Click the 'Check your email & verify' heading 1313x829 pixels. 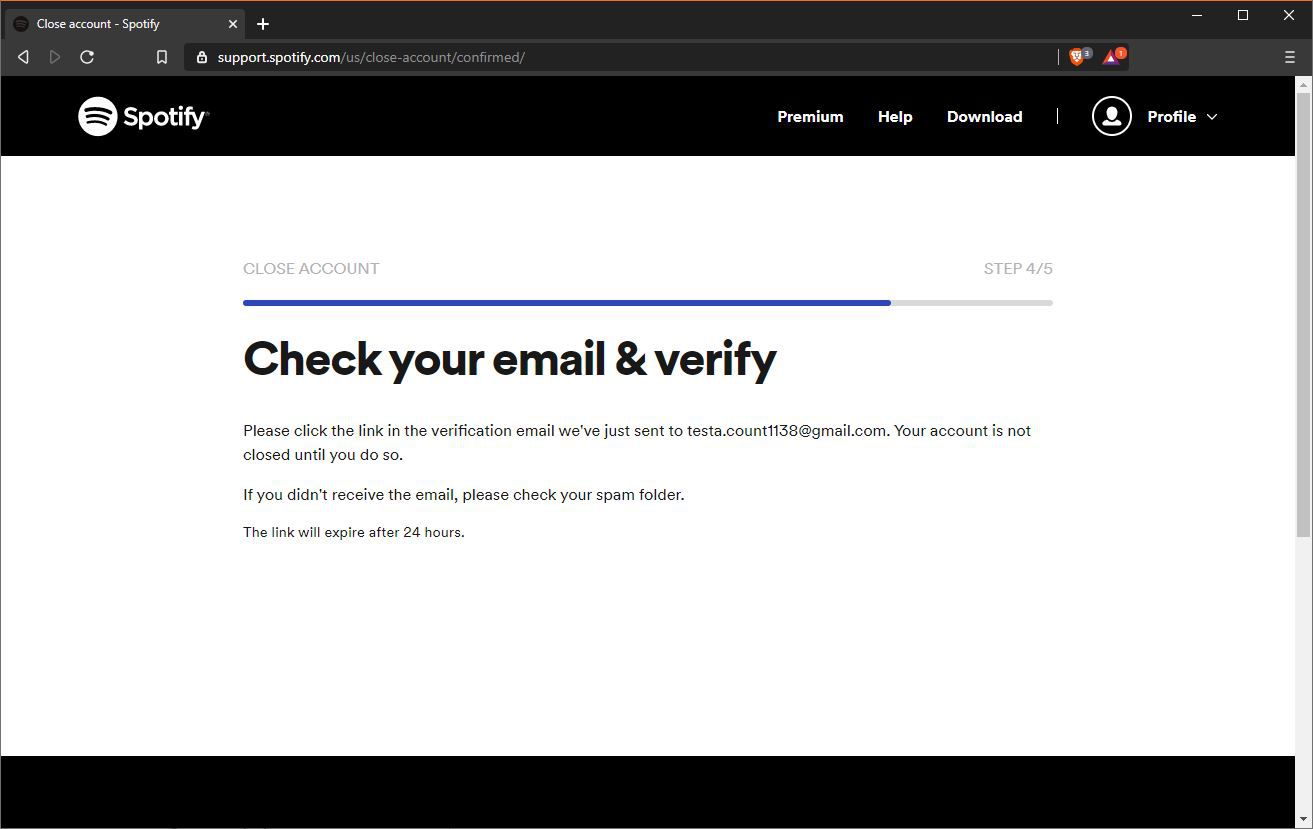click(510, 359)
